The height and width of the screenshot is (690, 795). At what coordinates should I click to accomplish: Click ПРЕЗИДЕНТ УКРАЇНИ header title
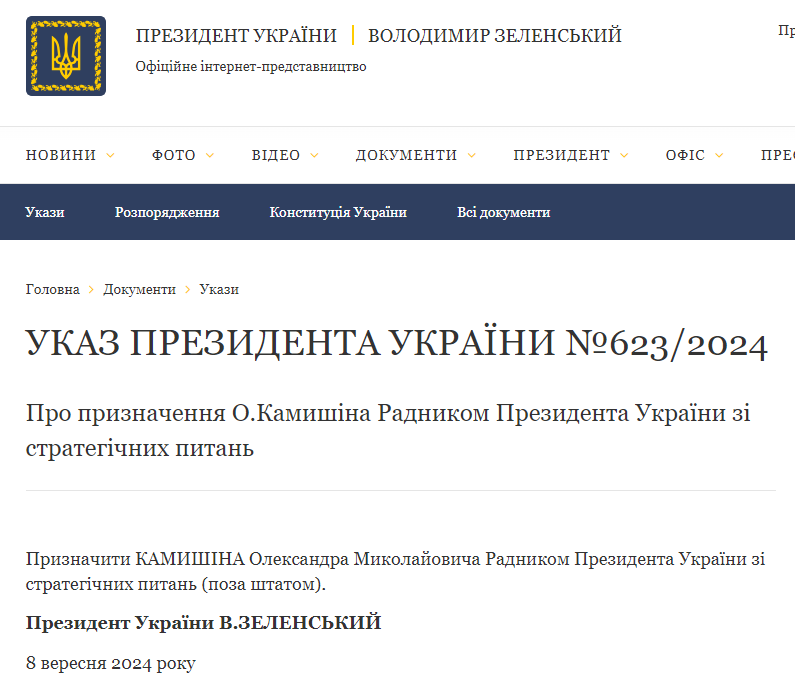point(236,35)
